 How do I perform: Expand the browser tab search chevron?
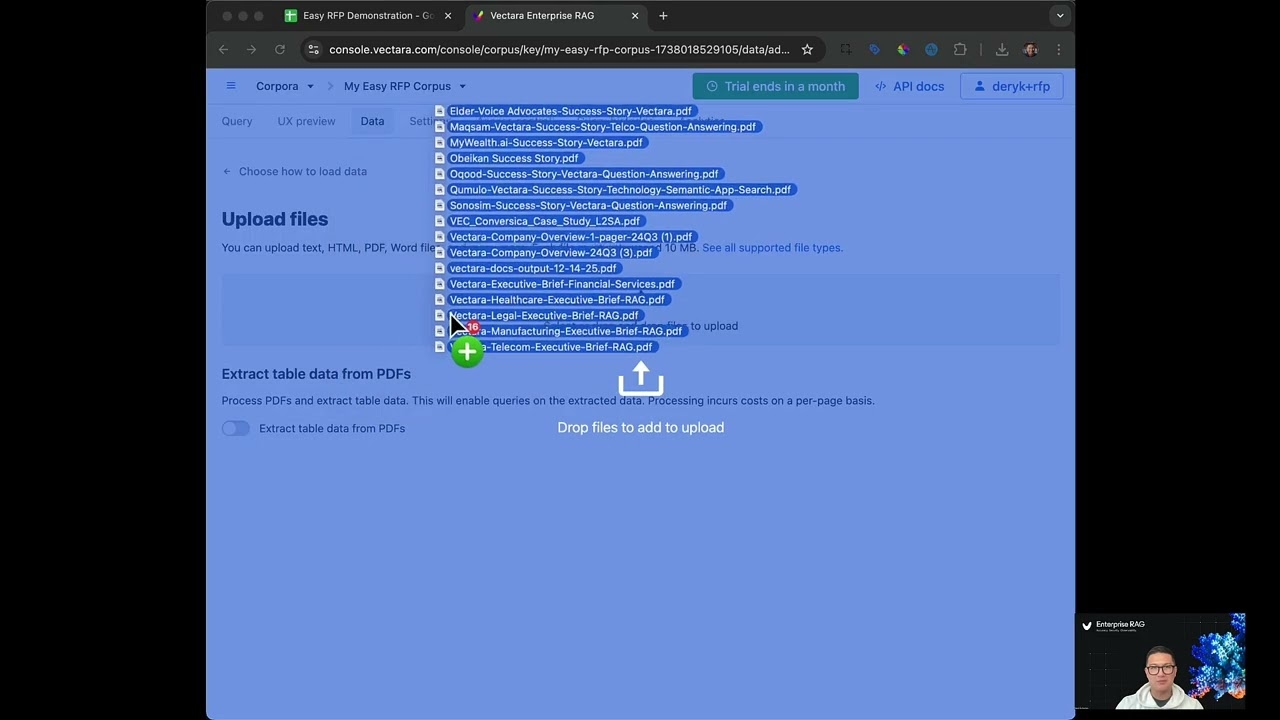(1060, 16)
